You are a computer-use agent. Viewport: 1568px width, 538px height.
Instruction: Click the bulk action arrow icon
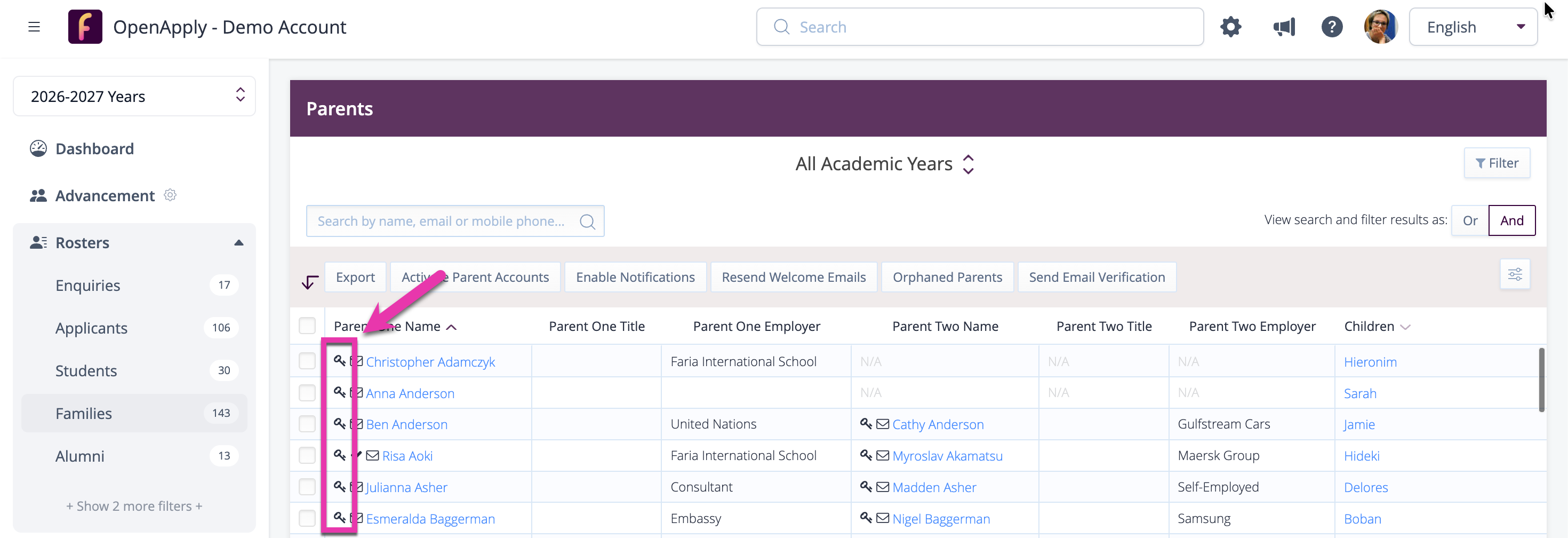[x=310, y=281]
